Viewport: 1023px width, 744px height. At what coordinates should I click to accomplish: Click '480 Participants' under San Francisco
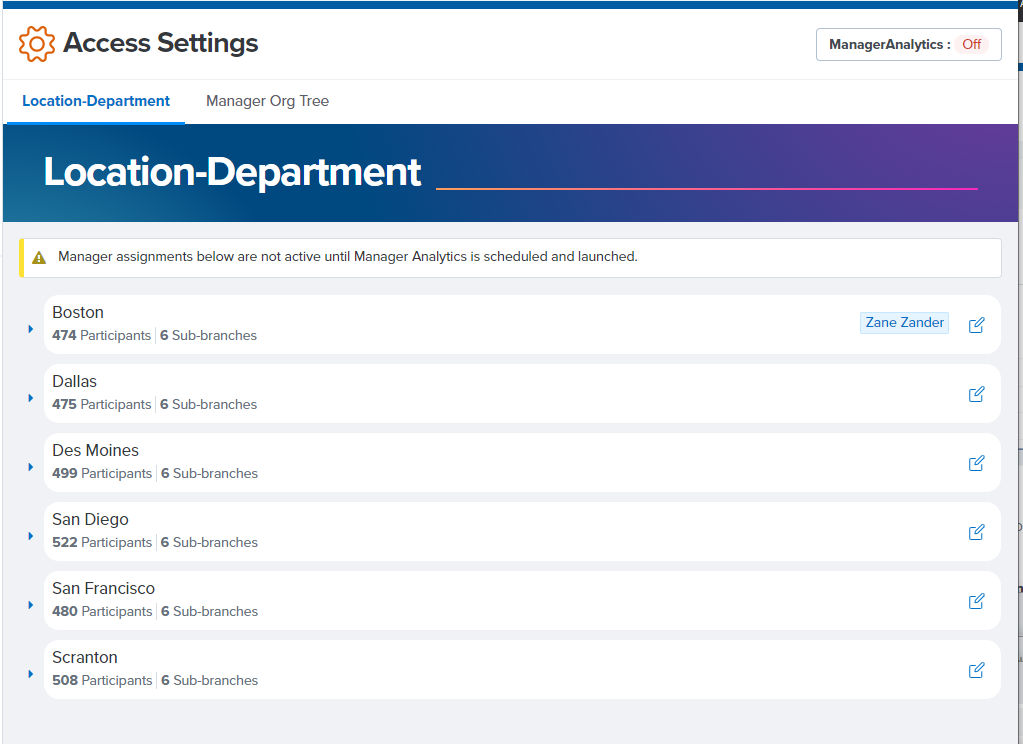point(102,612)
